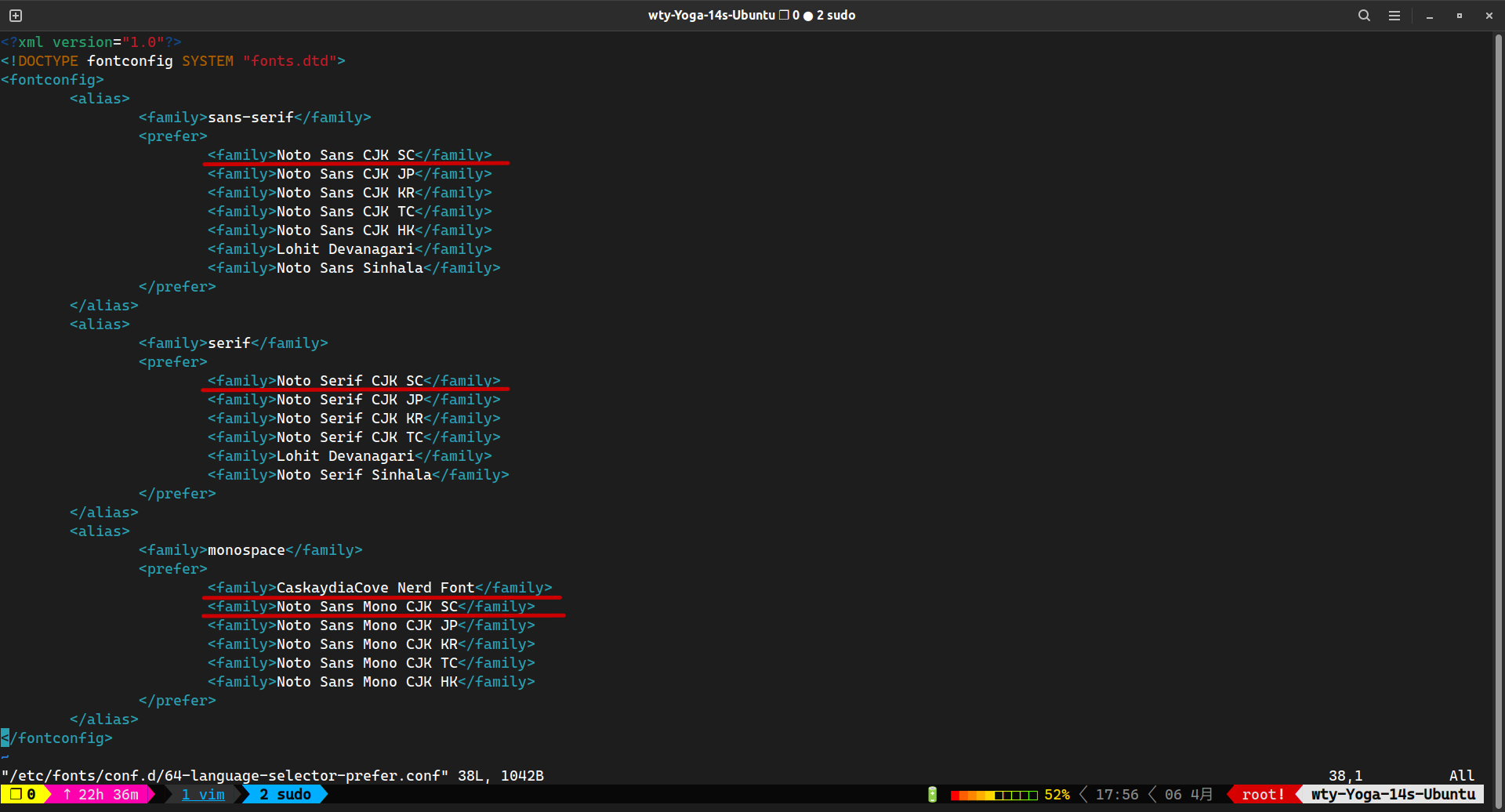Minimize the terminal window

click(x=1430, y=16)
